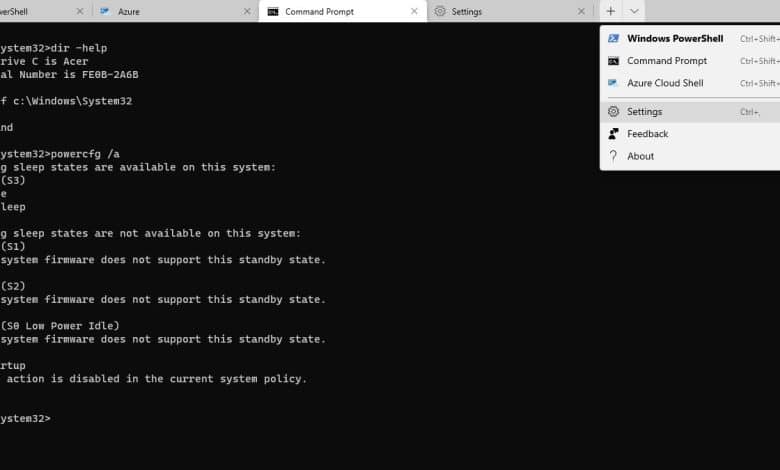Click 'sleep states are available on this system' line
This screenshot has height=470, width=780.
[x=138, y=167]
